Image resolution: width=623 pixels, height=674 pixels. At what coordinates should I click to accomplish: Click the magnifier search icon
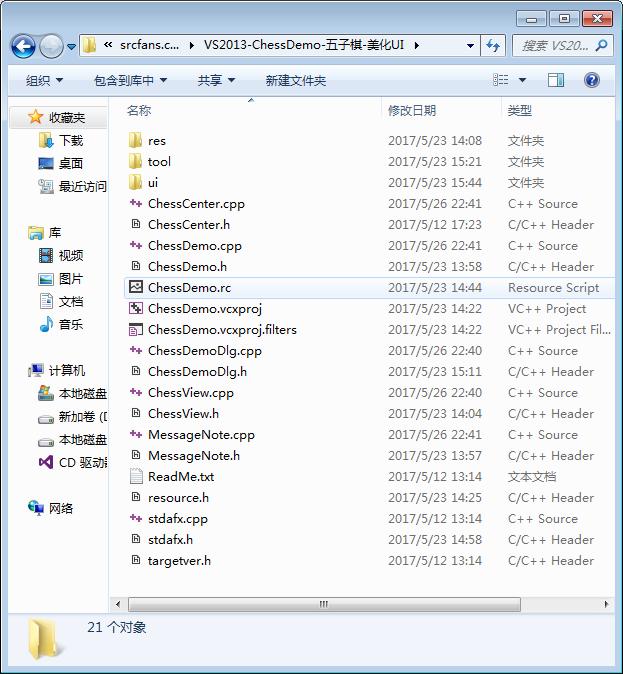click(x=602, y=45)
